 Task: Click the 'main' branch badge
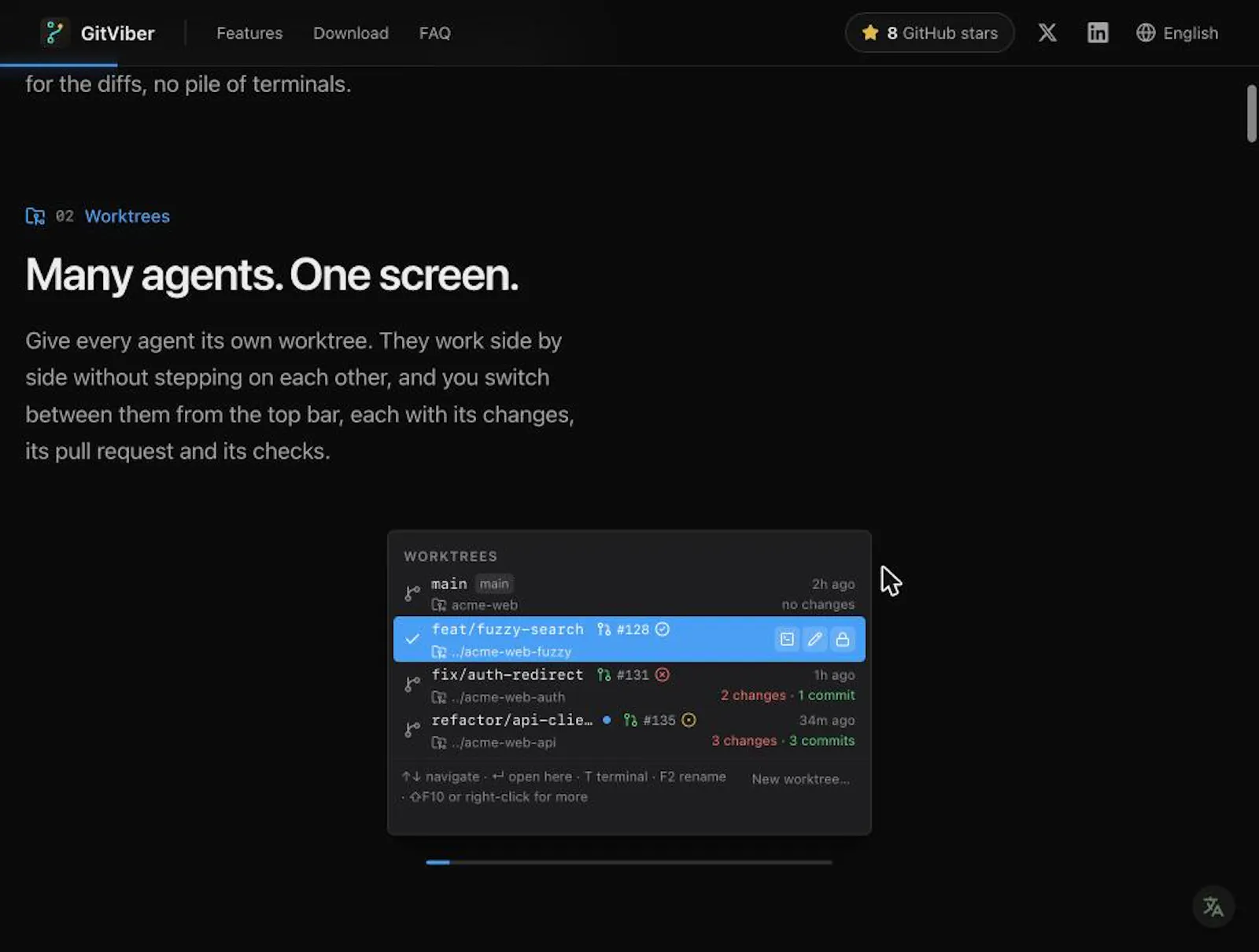point(494,584)
